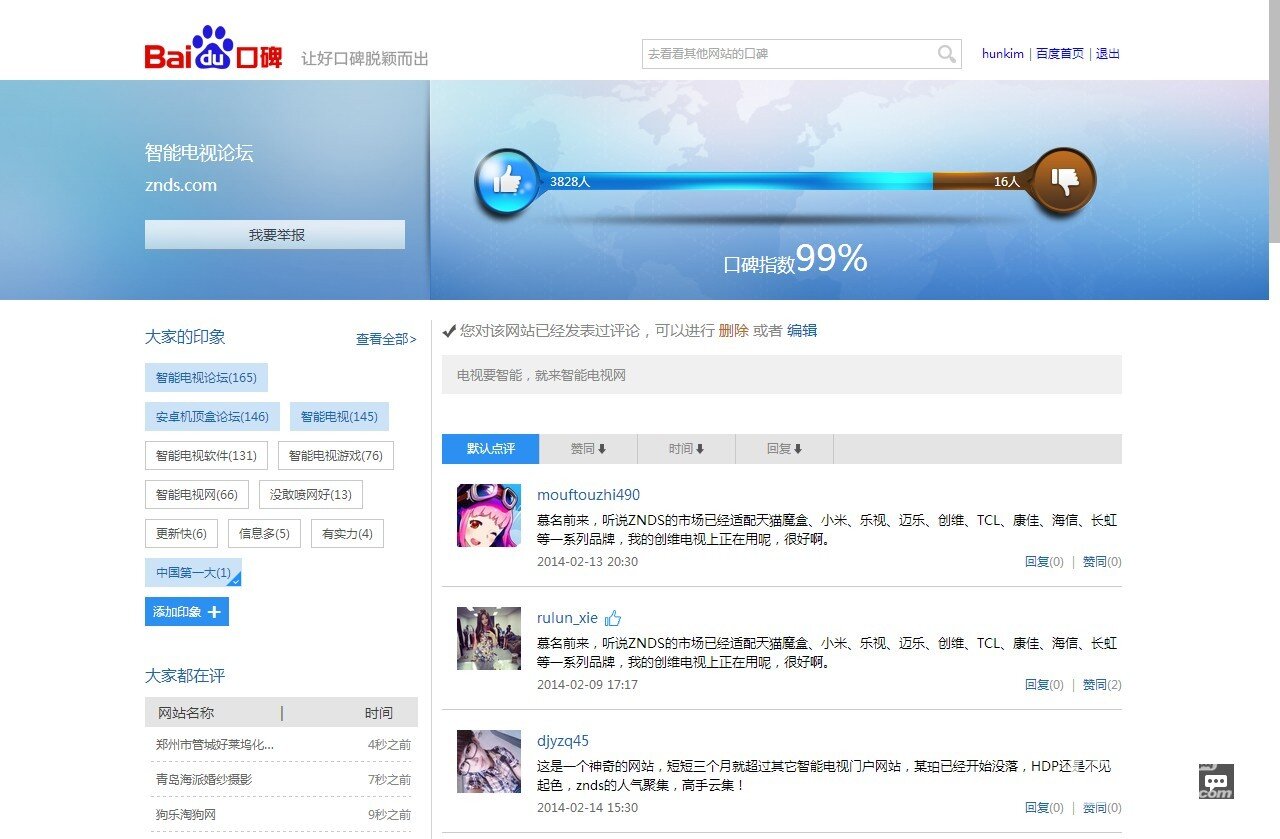Image resolution: width=1280 pixels, height=839 pixels.
Task: Click 回复(0) under rulun_xie's review
Action: 1044,685
